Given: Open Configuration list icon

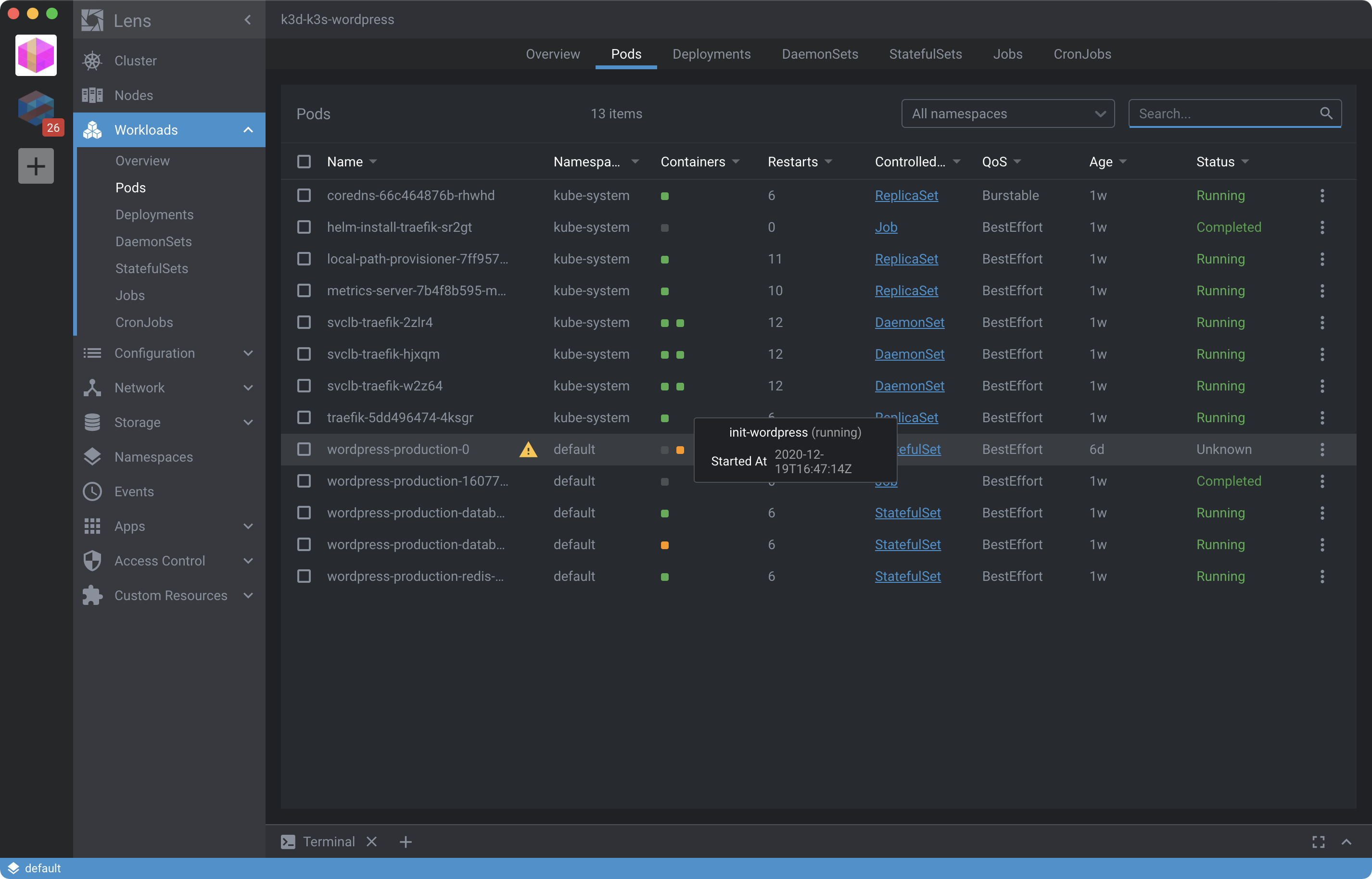Looking at the screenshot, I should [92, 353].
